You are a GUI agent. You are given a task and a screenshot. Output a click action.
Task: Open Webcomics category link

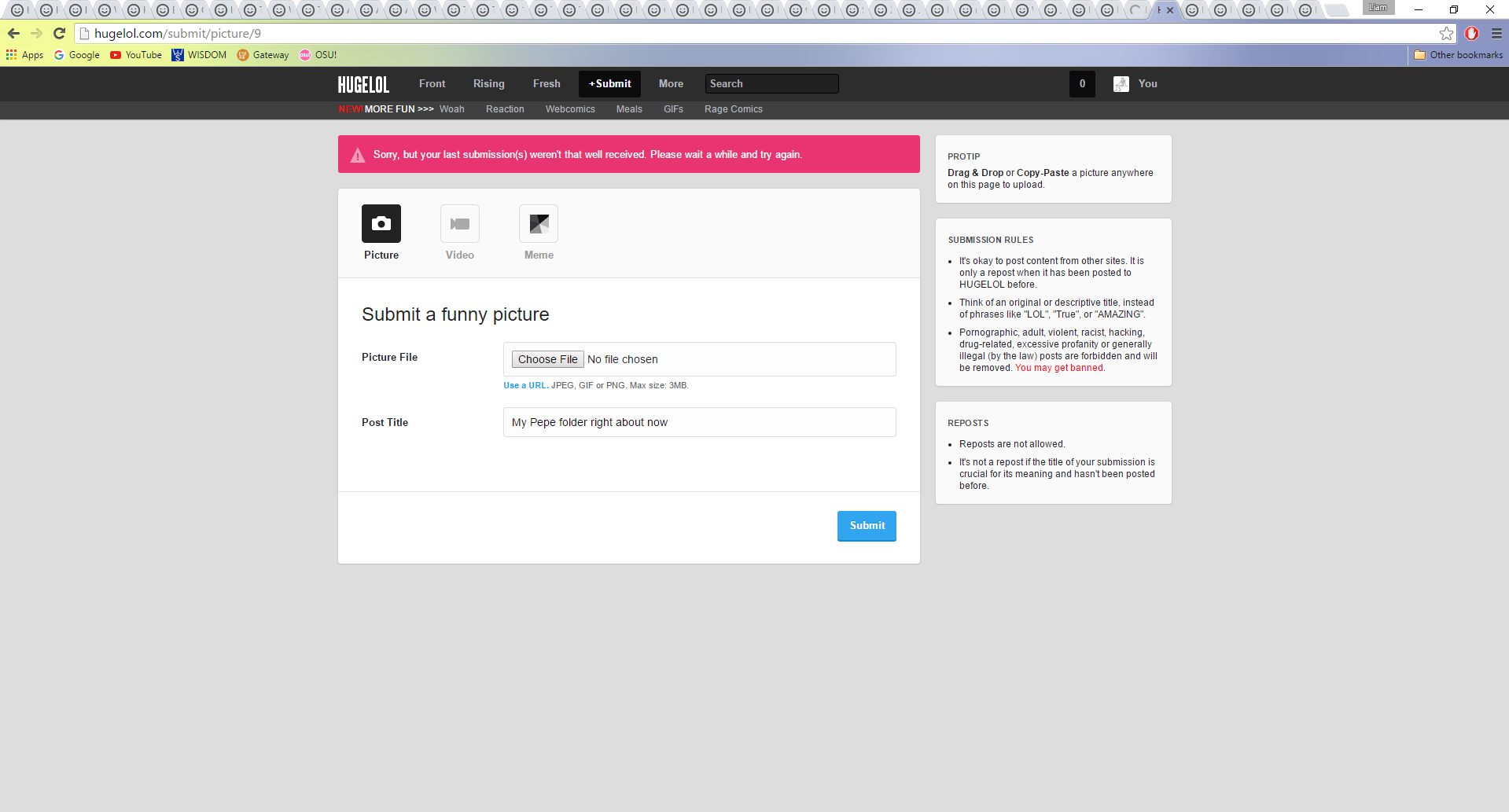(570, 109)
